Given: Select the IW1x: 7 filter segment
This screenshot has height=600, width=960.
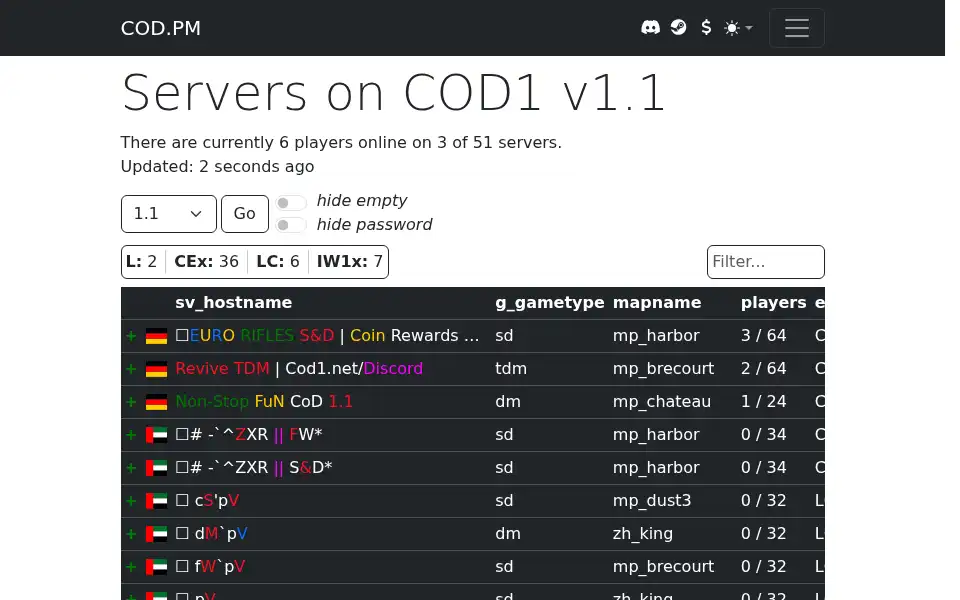Looking at the screenshot, I should pyautogui.click(x=349, y=262).
